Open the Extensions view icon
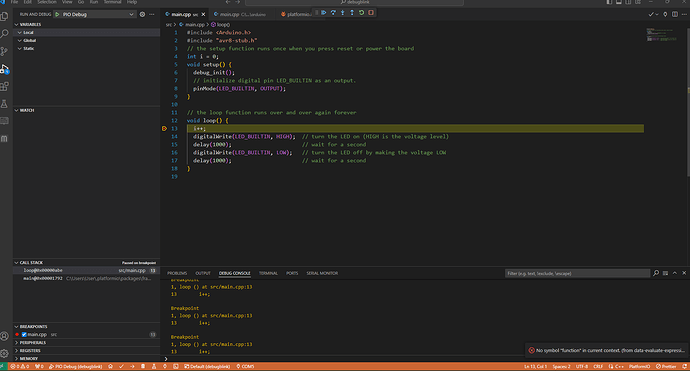Image resolution: width=690 pixels, height=371 pixels. [4, 86]
